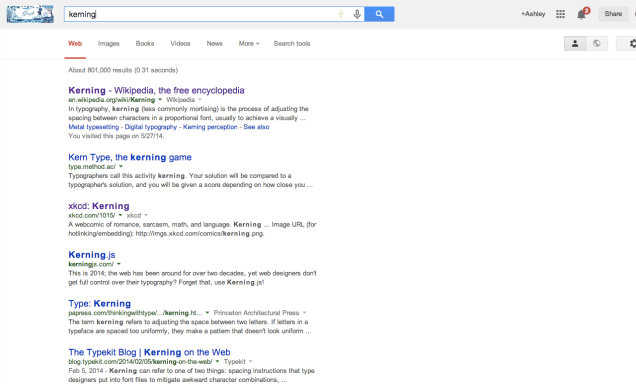Click into the search query field
The image size is (636, 384).
coord(201,14)
